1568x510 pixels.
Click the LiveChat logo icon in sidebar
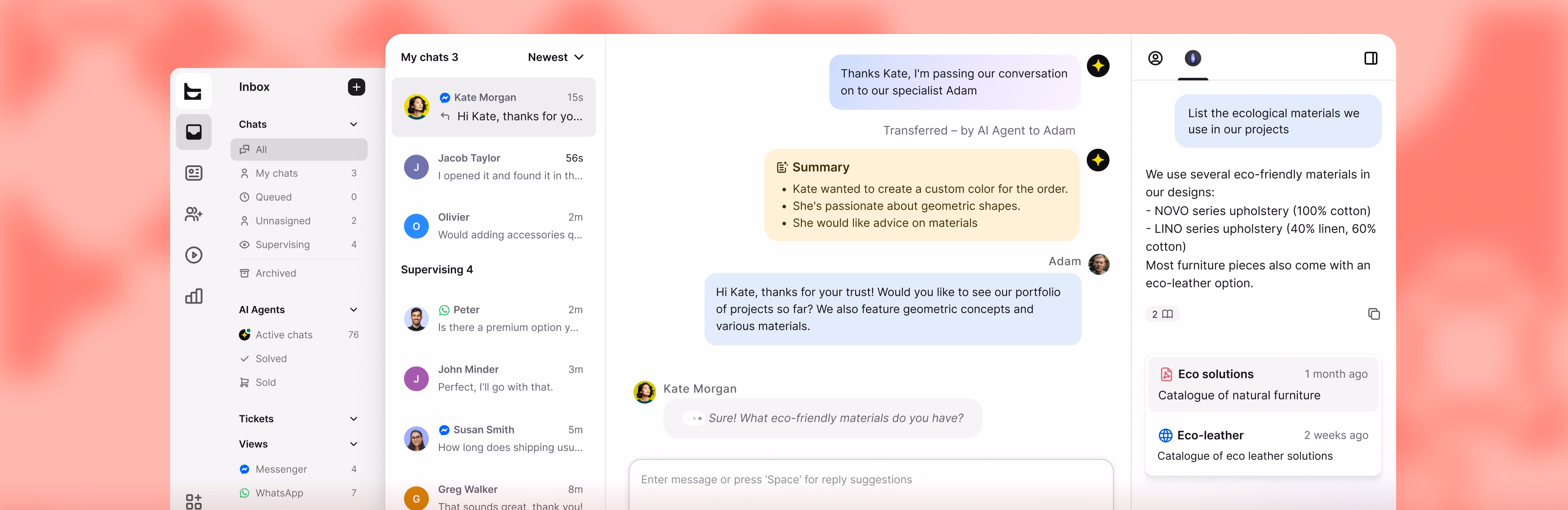[x=194, y=91]
